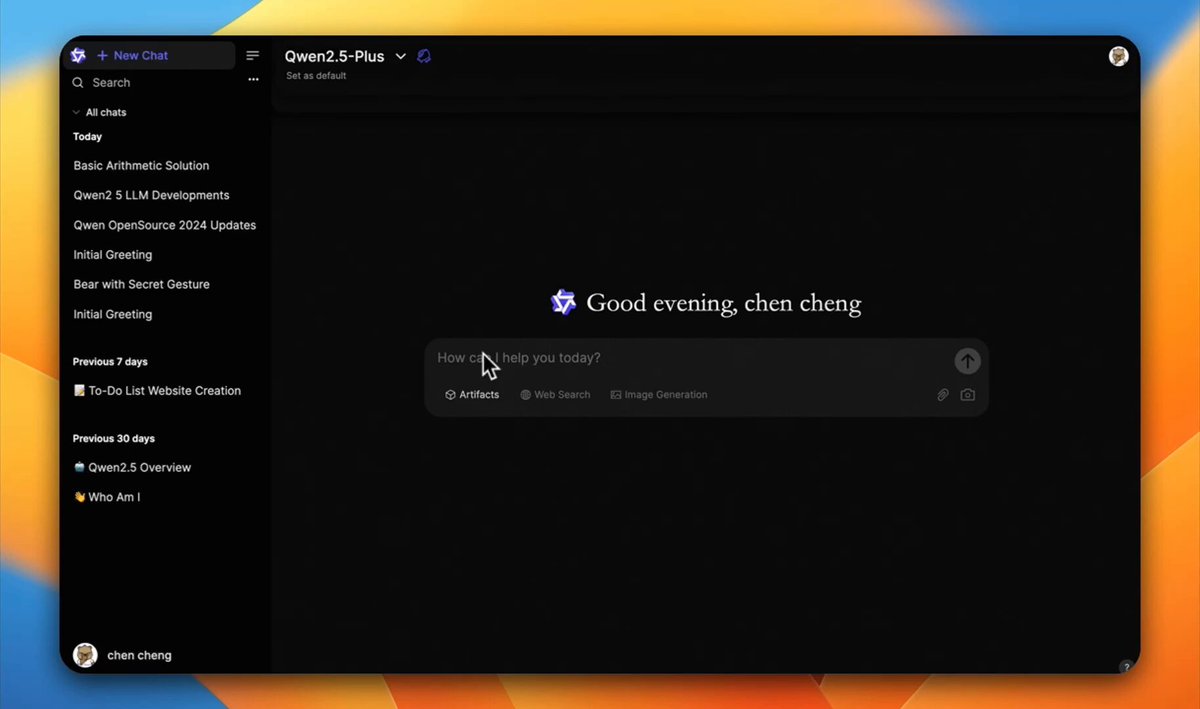This screenshot has width=1200, height=709.
Task: Open the Basic Arithmetic Solution chat
Action: [x=141, y=166]
